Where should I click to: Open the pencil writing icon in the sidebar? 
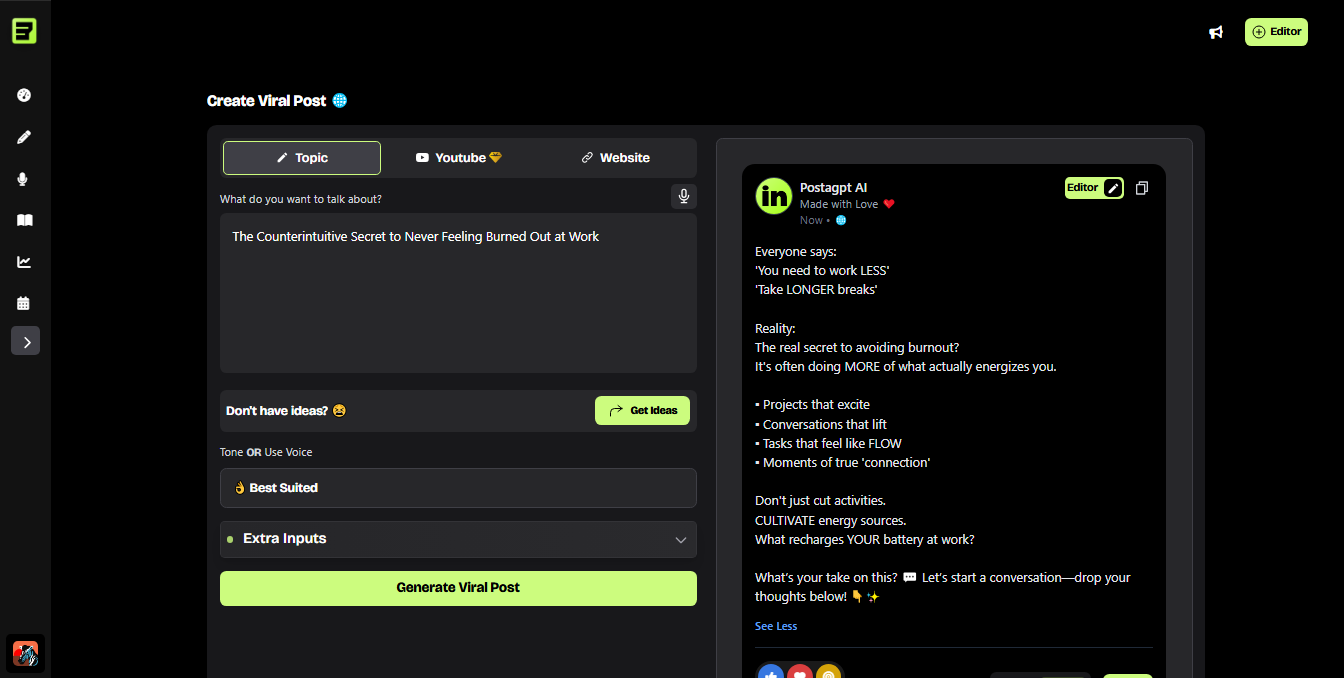(x=25, y=137)
